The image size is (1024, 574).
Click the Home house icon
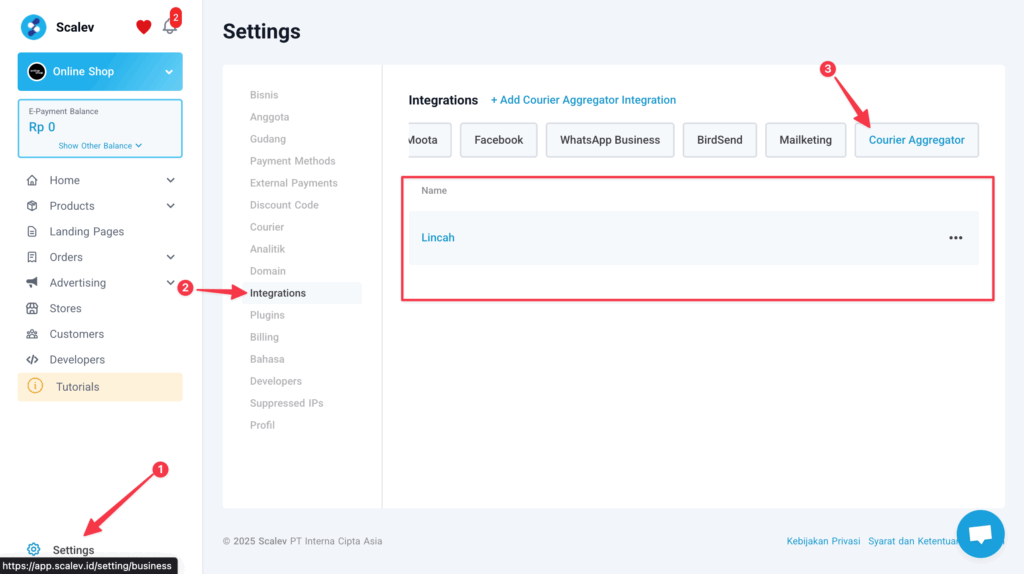[x=31, y=180]
